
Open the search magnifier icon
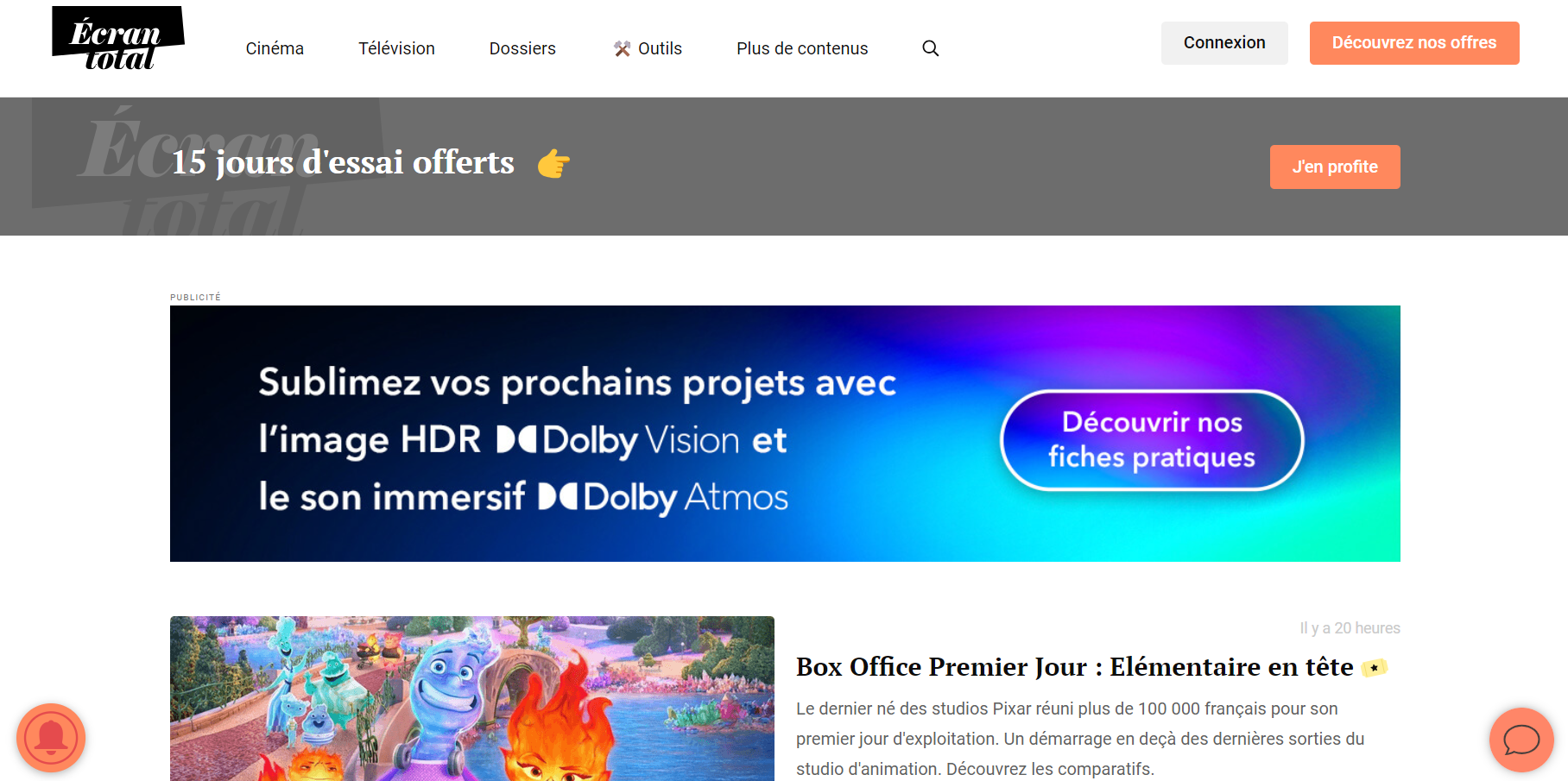(x=930, y=48)
